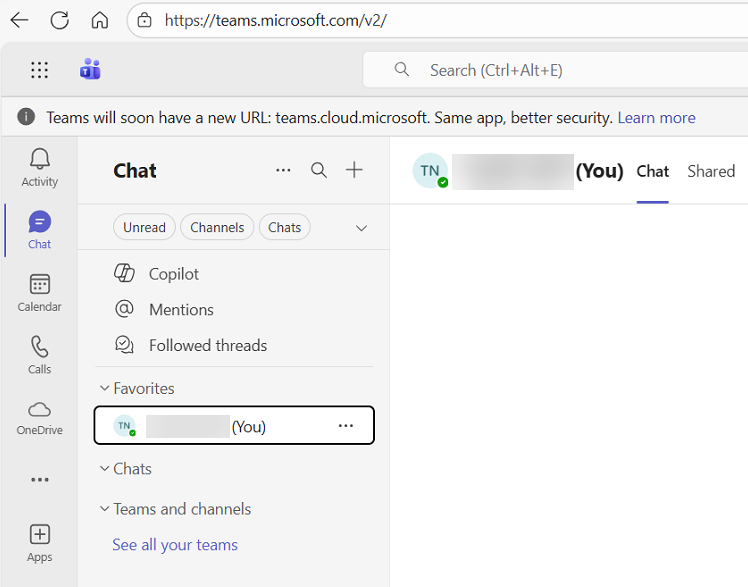Open more chat list options menu
The height and width of the screenshot is (587, 748).
pos(284,170)
